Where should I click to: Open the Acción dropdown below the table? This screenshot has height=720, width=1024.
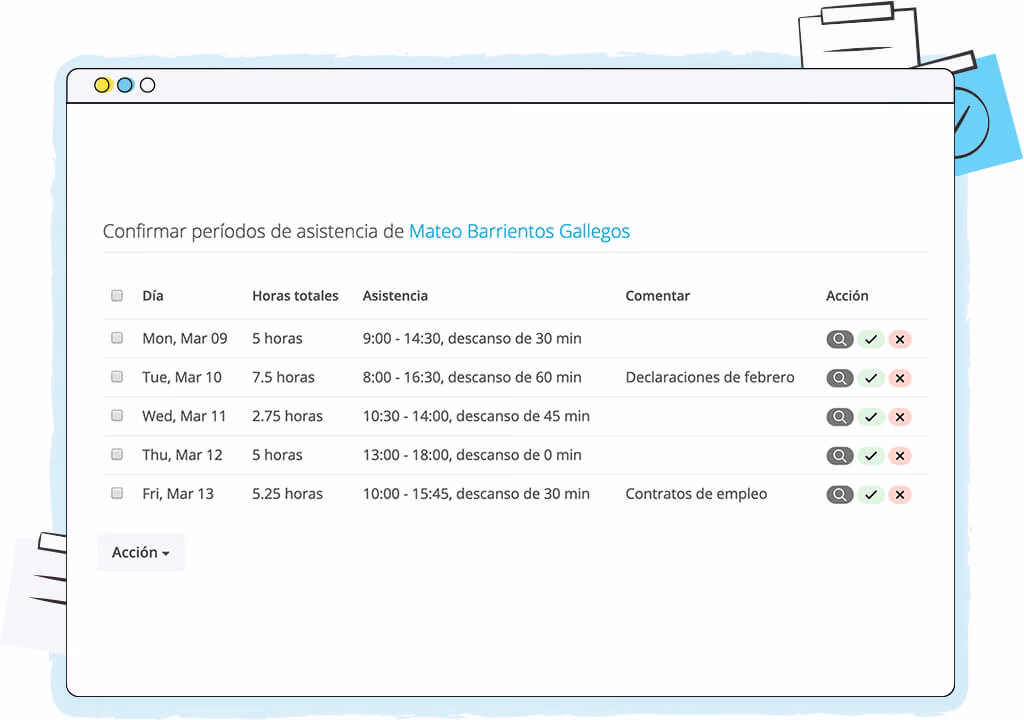[140, 552]
